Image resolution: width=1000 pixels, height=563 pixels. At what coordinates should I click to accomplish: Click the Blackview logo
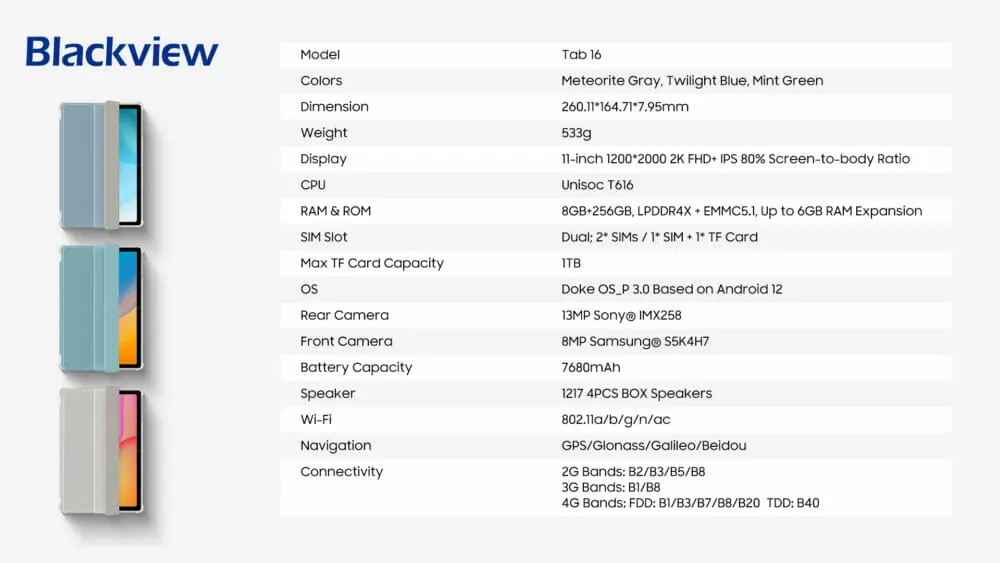tap(121, 52)
